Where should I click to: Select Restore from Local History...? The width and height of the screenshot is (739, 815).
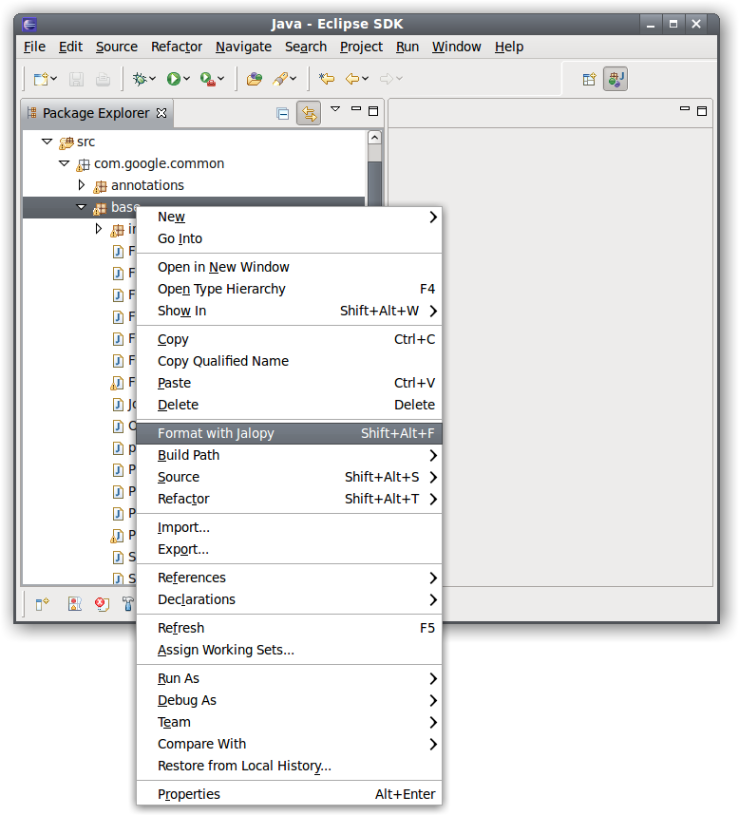pyautogui.click(x=289, y=766)
